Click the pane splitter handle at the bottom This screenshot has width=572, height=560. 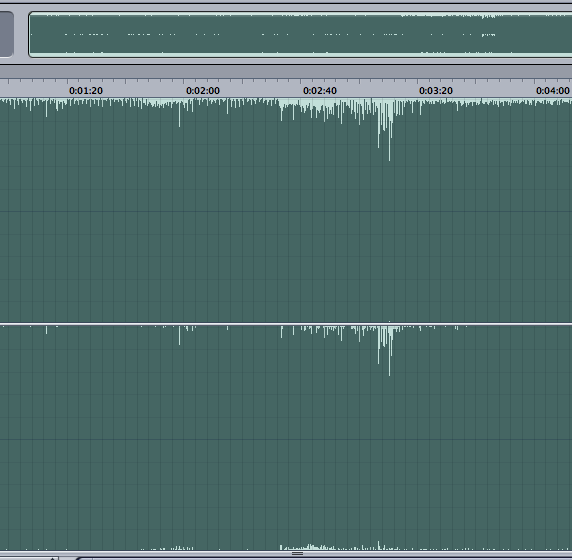[298, 553]
